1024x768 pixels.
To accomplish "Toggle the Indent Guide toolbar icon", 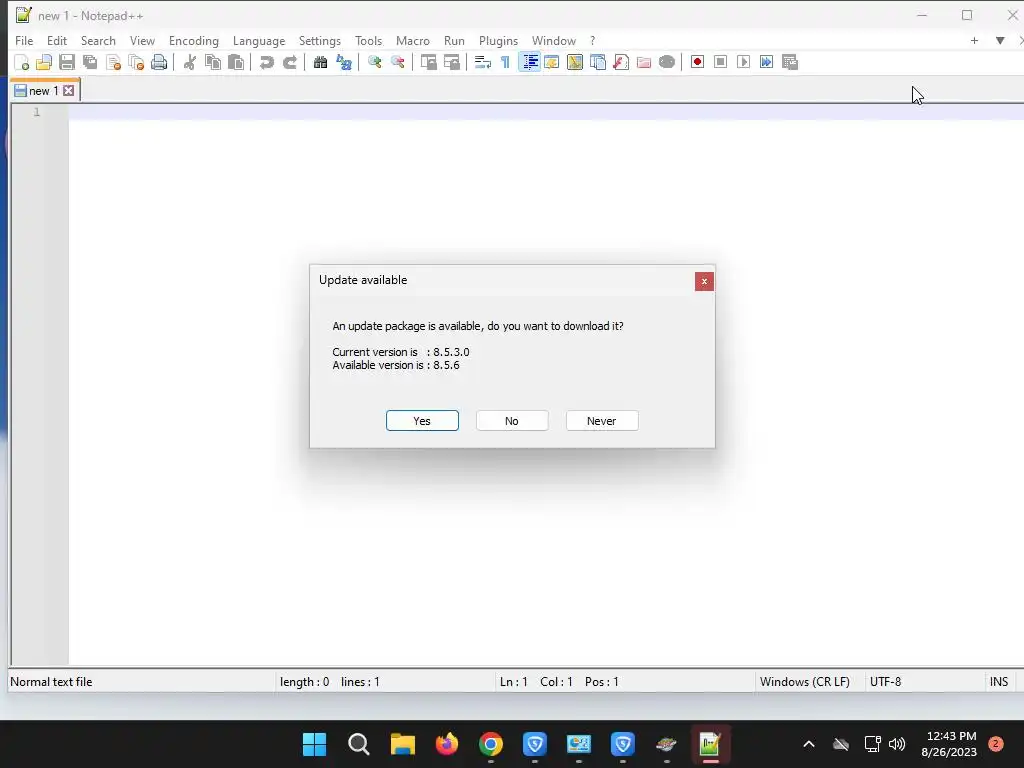I will click(529, 62).
